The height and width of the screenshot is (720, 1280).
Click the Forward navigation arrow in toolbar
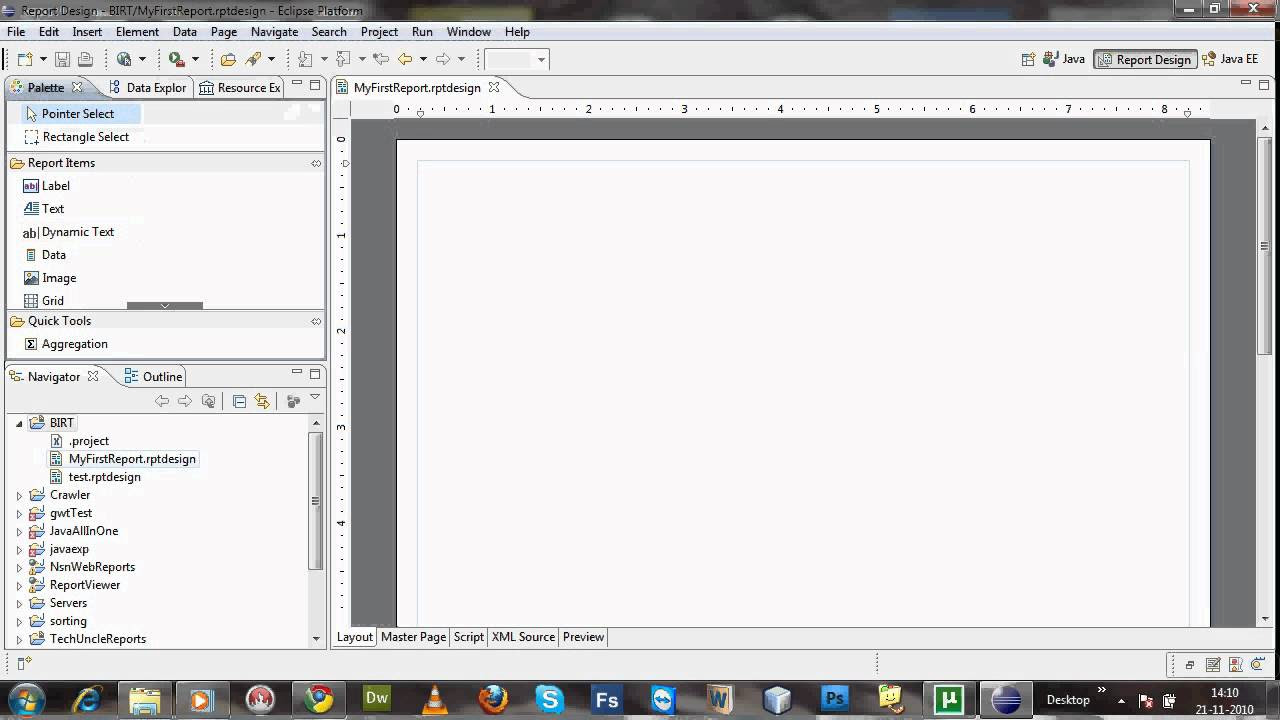point(443,60)
